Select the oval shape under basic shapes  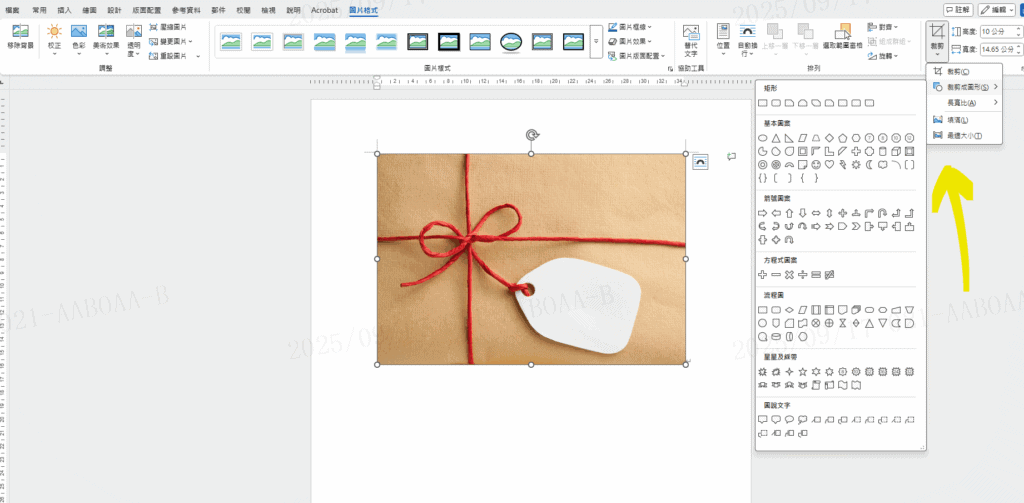763,137
